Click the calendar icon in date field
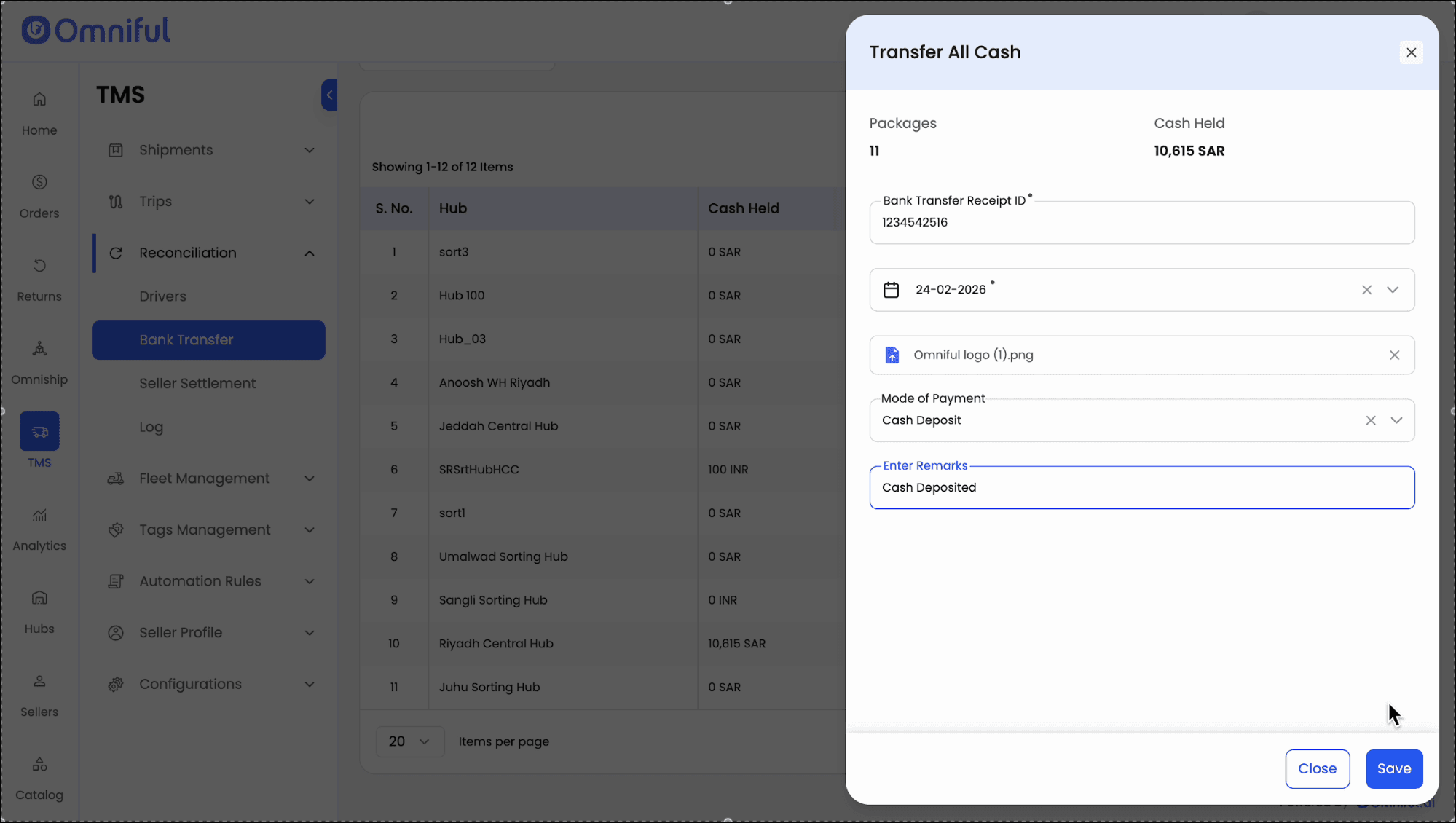1456x823 pixels. [891, 290]
